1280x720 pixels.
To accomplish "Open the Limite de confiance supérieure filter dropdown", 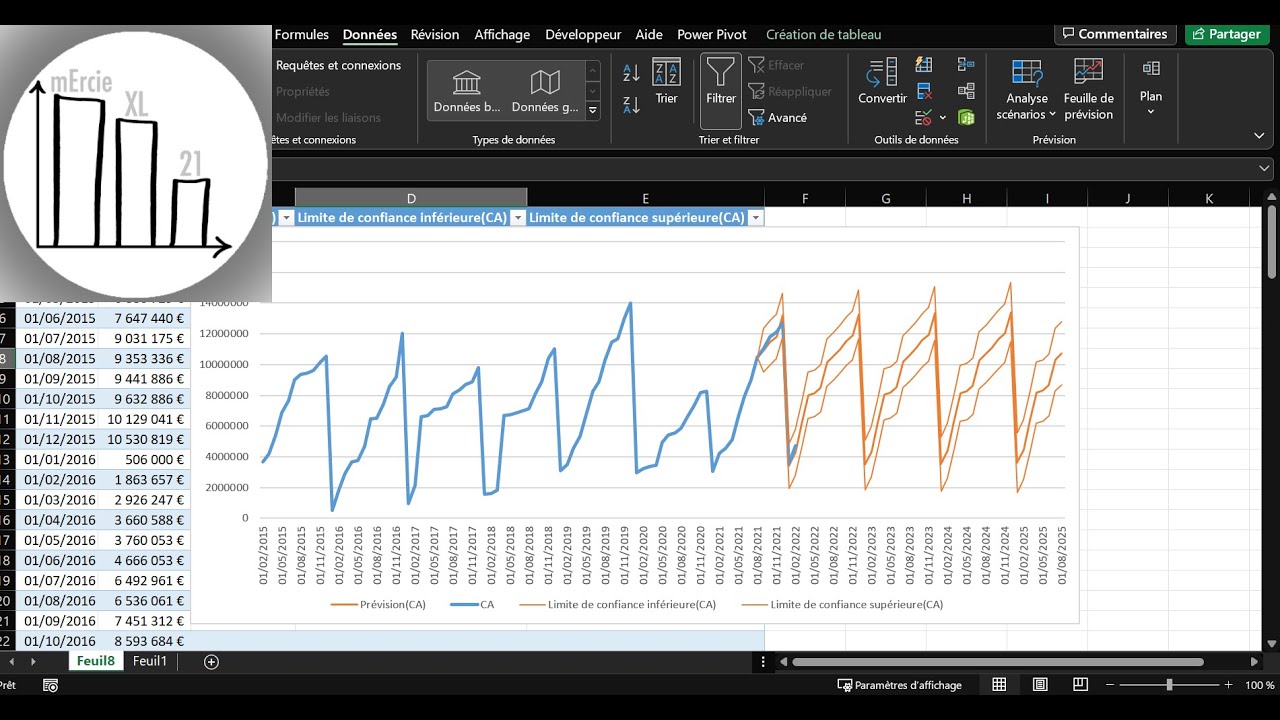I will pyautogui.click(x=755, y=217).
